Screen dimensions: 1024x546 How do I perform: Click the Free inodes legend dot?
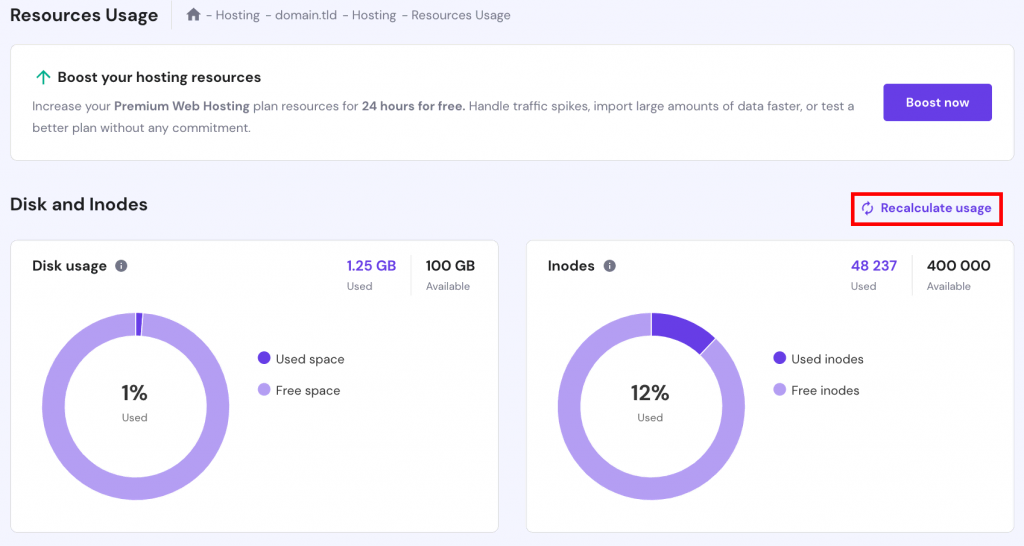tap(779, 390)
